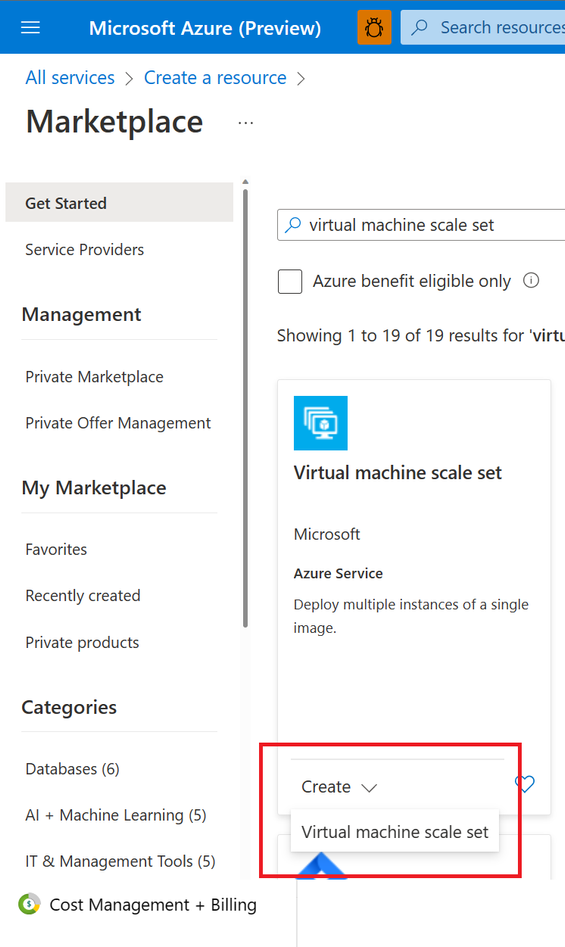The height and width of the screenshot is (947, 565).
Task: Click the orange bug report icon
Action: (374, 28)
